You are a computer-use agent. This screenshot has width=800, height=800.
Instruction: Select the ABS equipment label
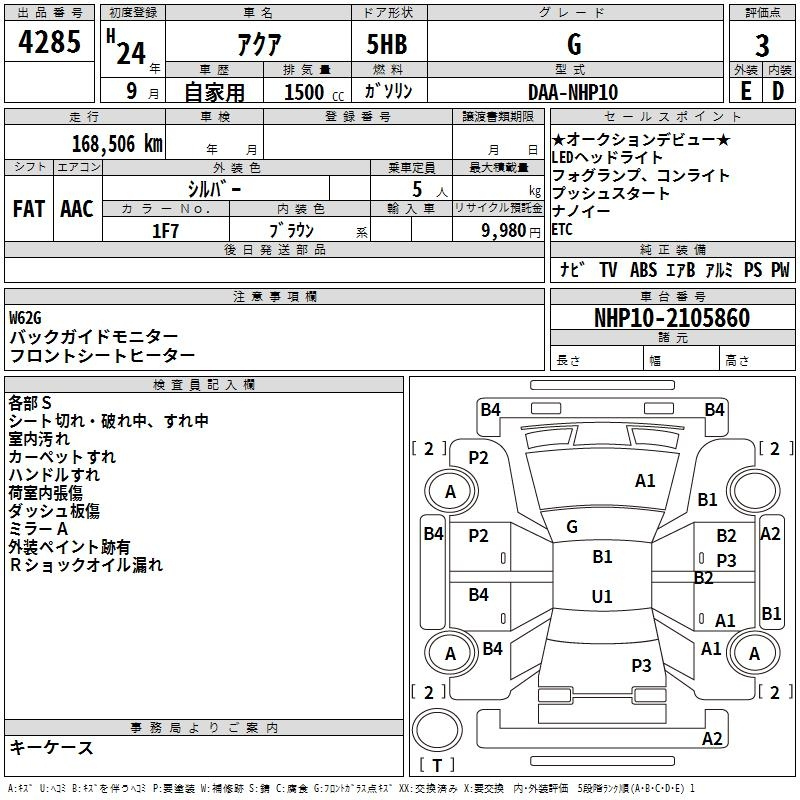pyautogui.click(x=643, y=269)
